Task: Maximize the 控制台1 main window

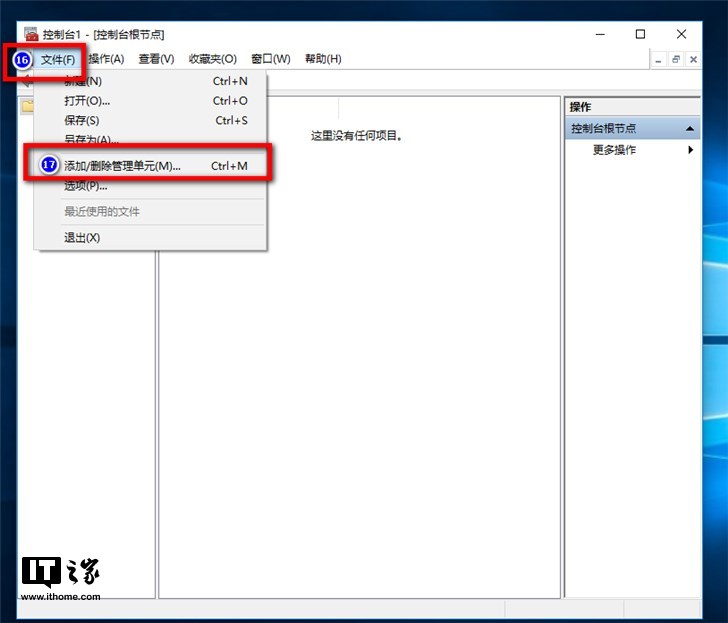Action: (640, 34)
